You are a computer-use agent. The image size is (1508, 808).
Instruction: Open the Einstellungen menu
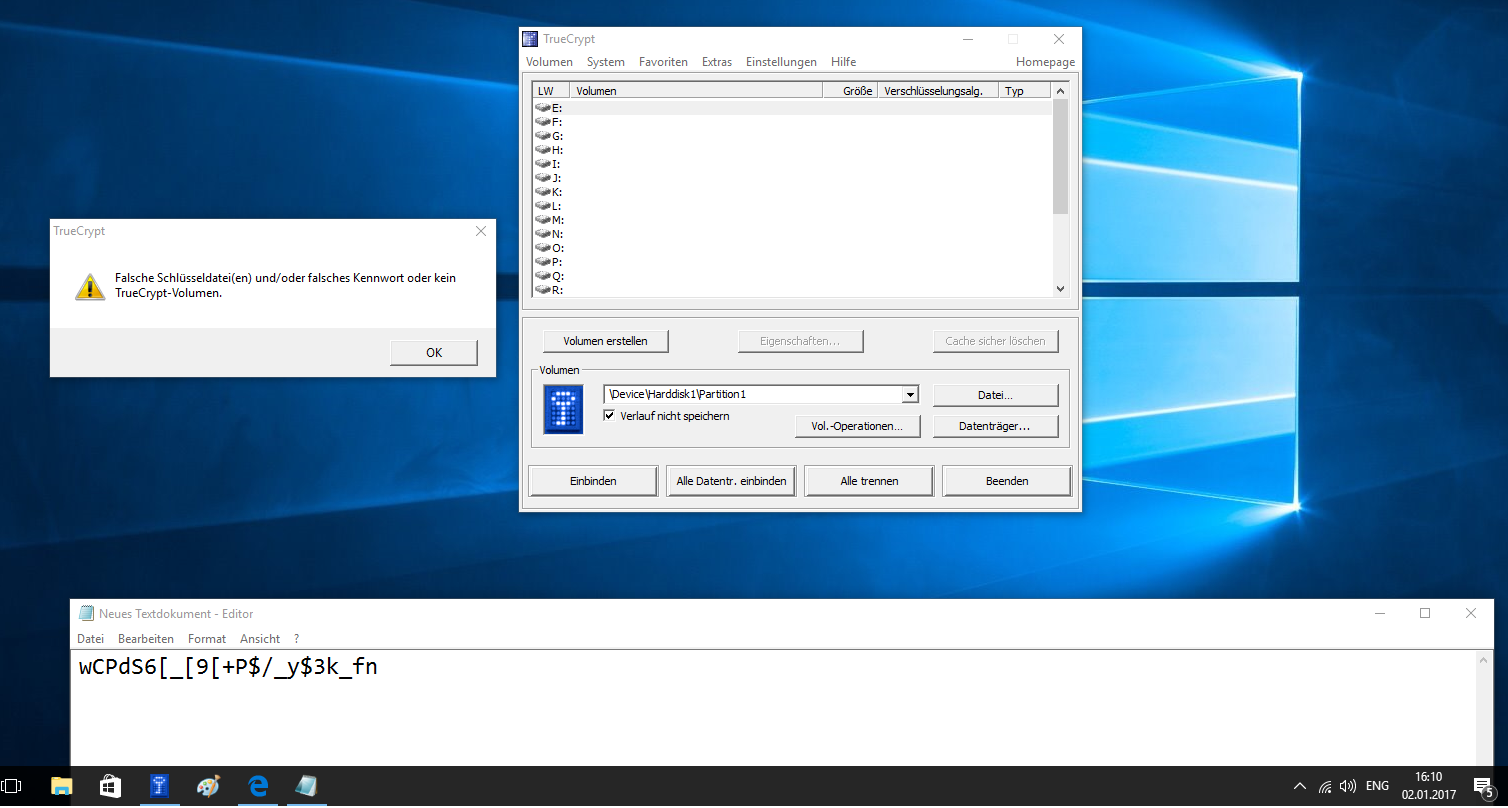tap(781, 62)
